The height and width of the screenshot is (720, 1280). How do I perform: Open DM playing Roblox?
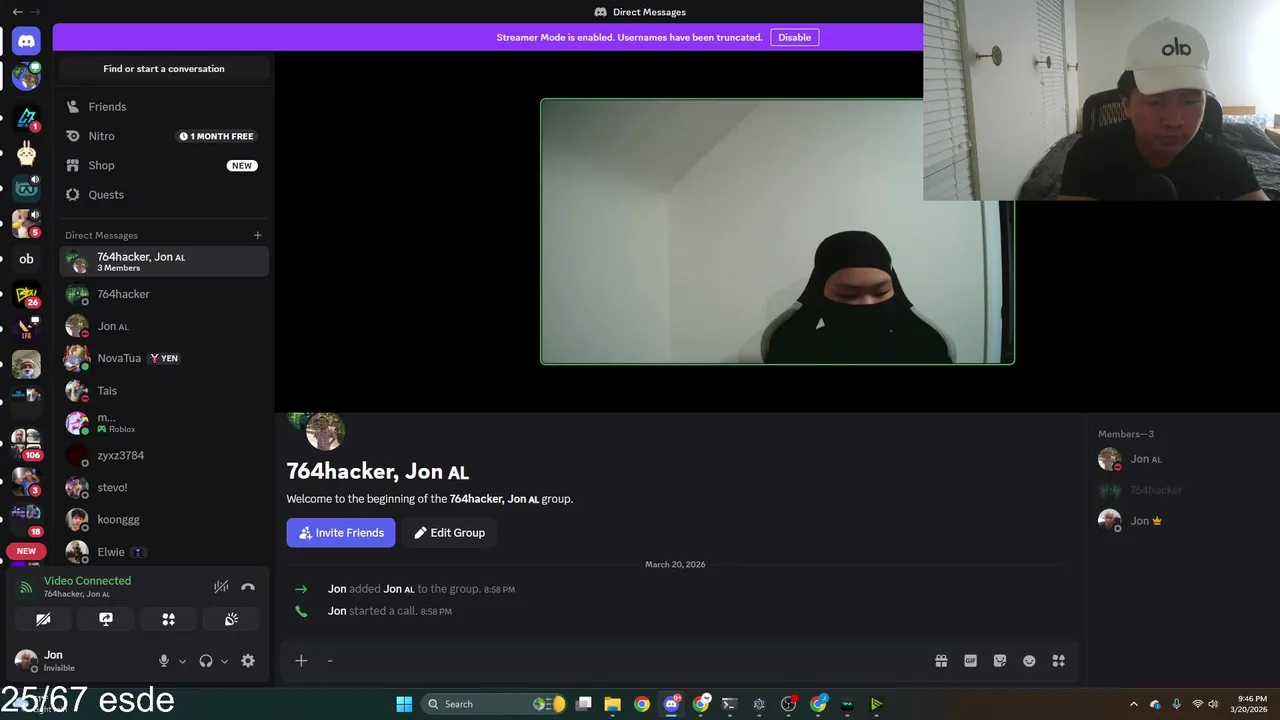(164, 423)
